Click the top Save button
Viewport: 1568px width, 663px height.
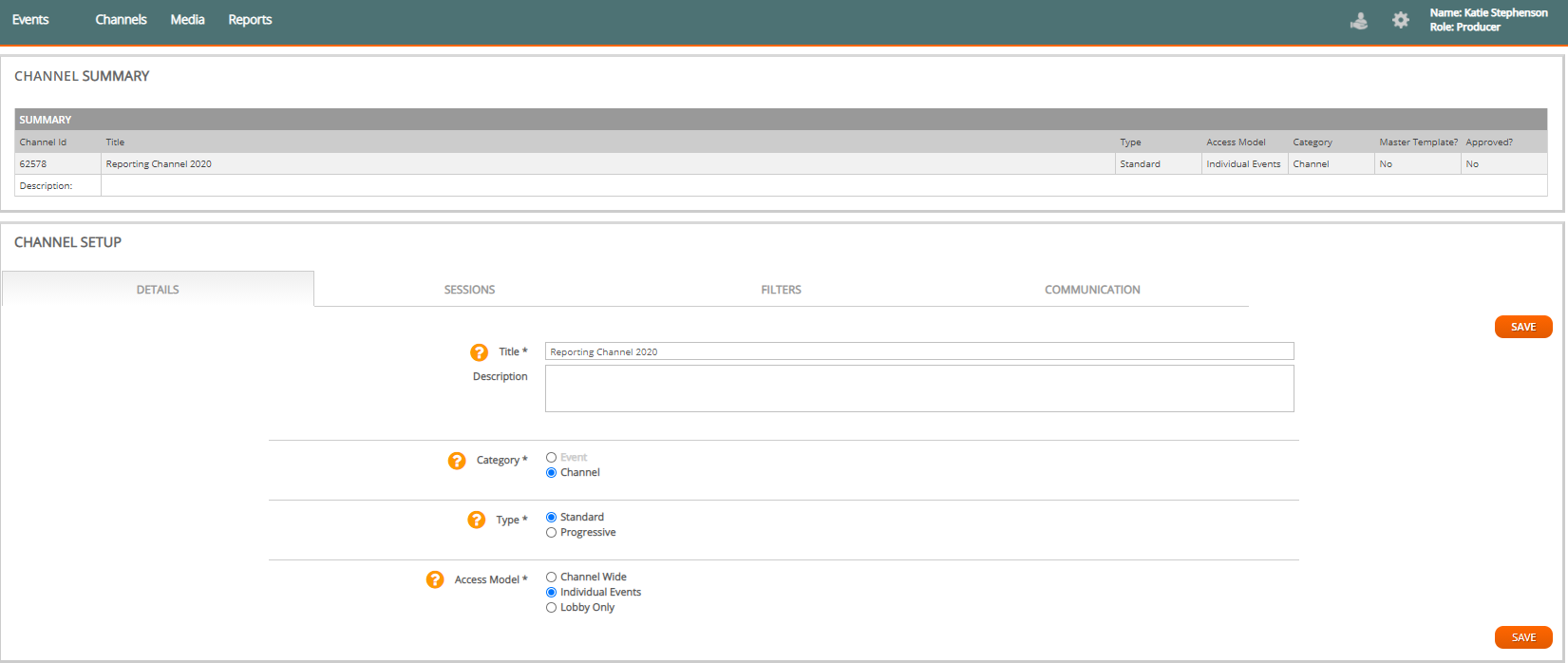[x=1523, y=327]
